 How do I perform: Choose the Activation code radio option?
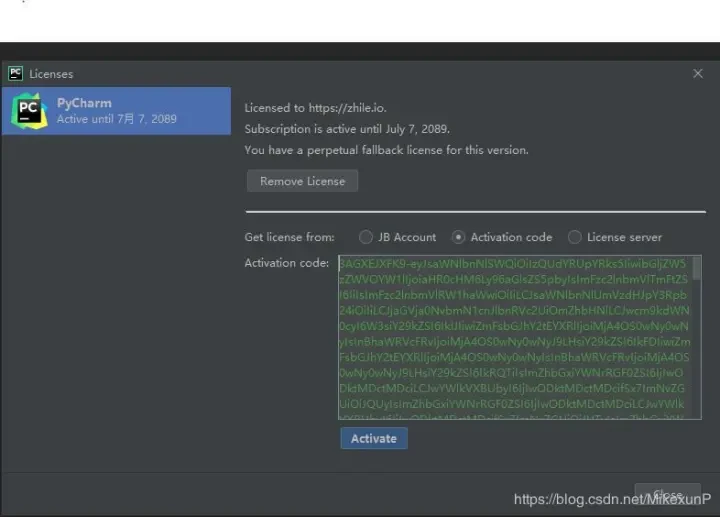click(x=459, y=237)
